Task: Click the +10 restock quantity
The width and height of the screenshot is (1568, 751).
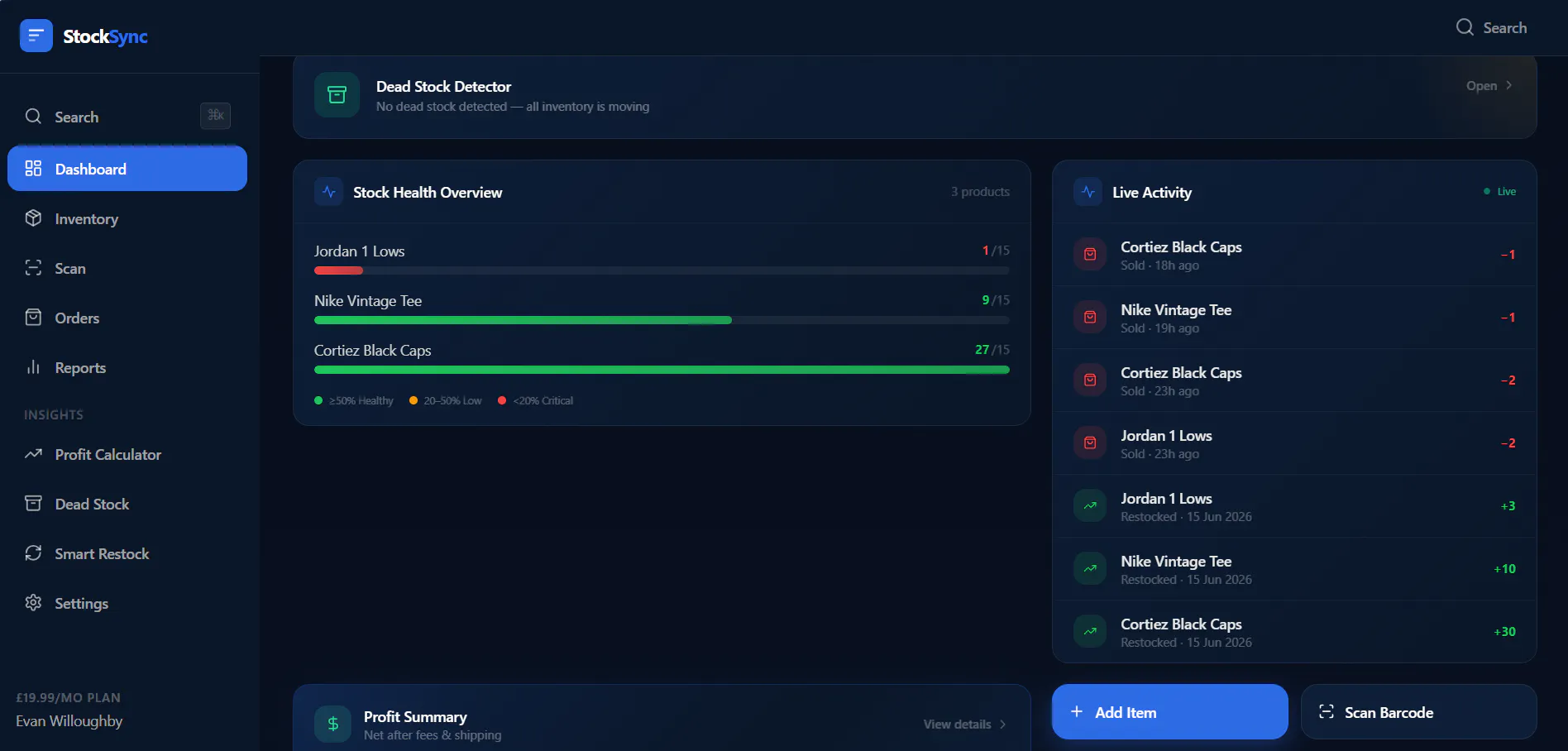Action: pyautogui.click(x=1504, y=569)
